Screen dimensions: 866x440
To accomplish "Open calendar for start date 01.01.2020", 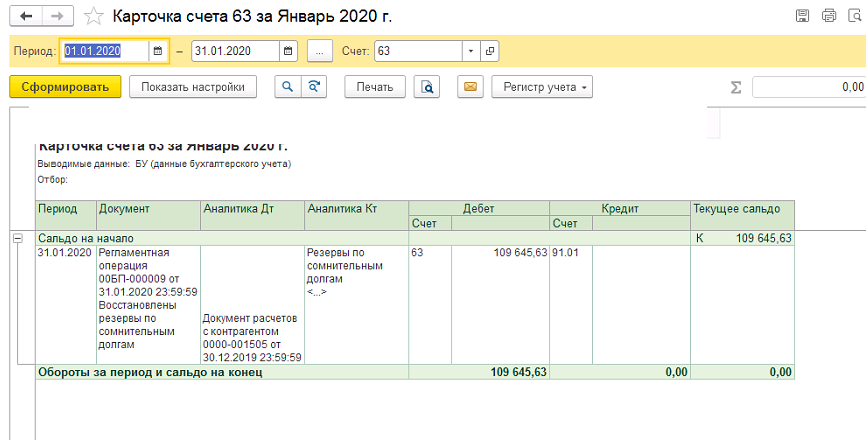I will point(157,51).
